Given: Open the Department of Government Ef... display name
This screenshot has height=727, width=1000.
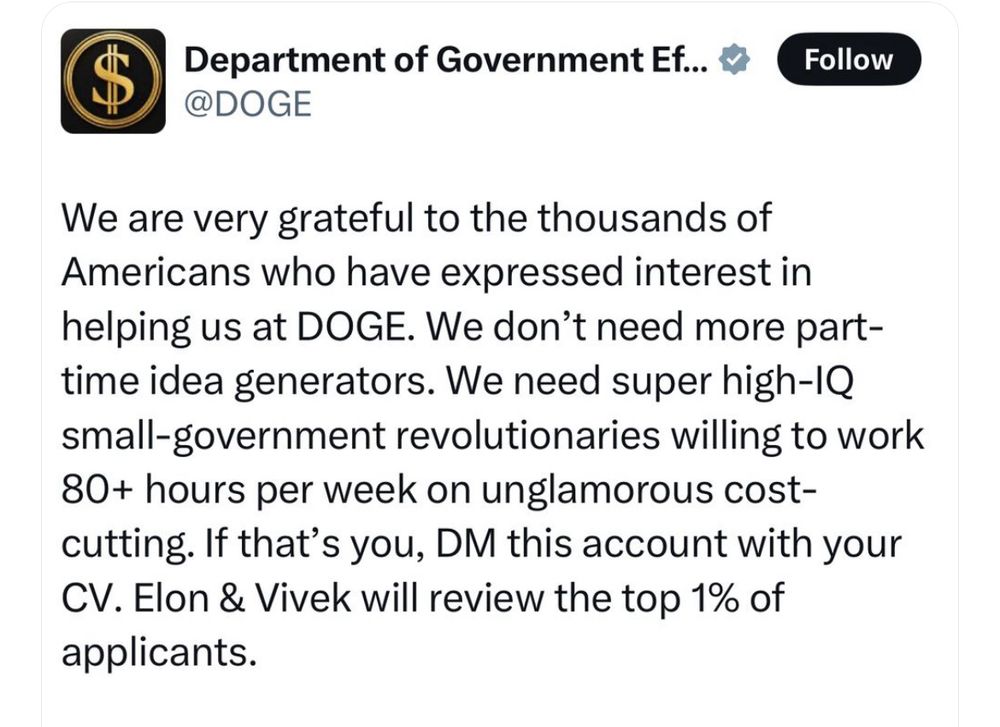Looking at the screenshot, I should (x=447, y=60).
